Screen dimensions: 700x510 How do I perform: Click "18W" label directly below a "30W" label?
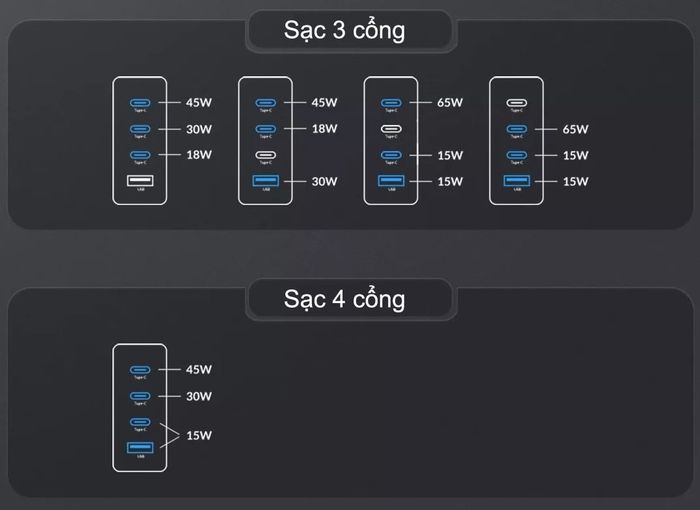[x=199, y=155]
